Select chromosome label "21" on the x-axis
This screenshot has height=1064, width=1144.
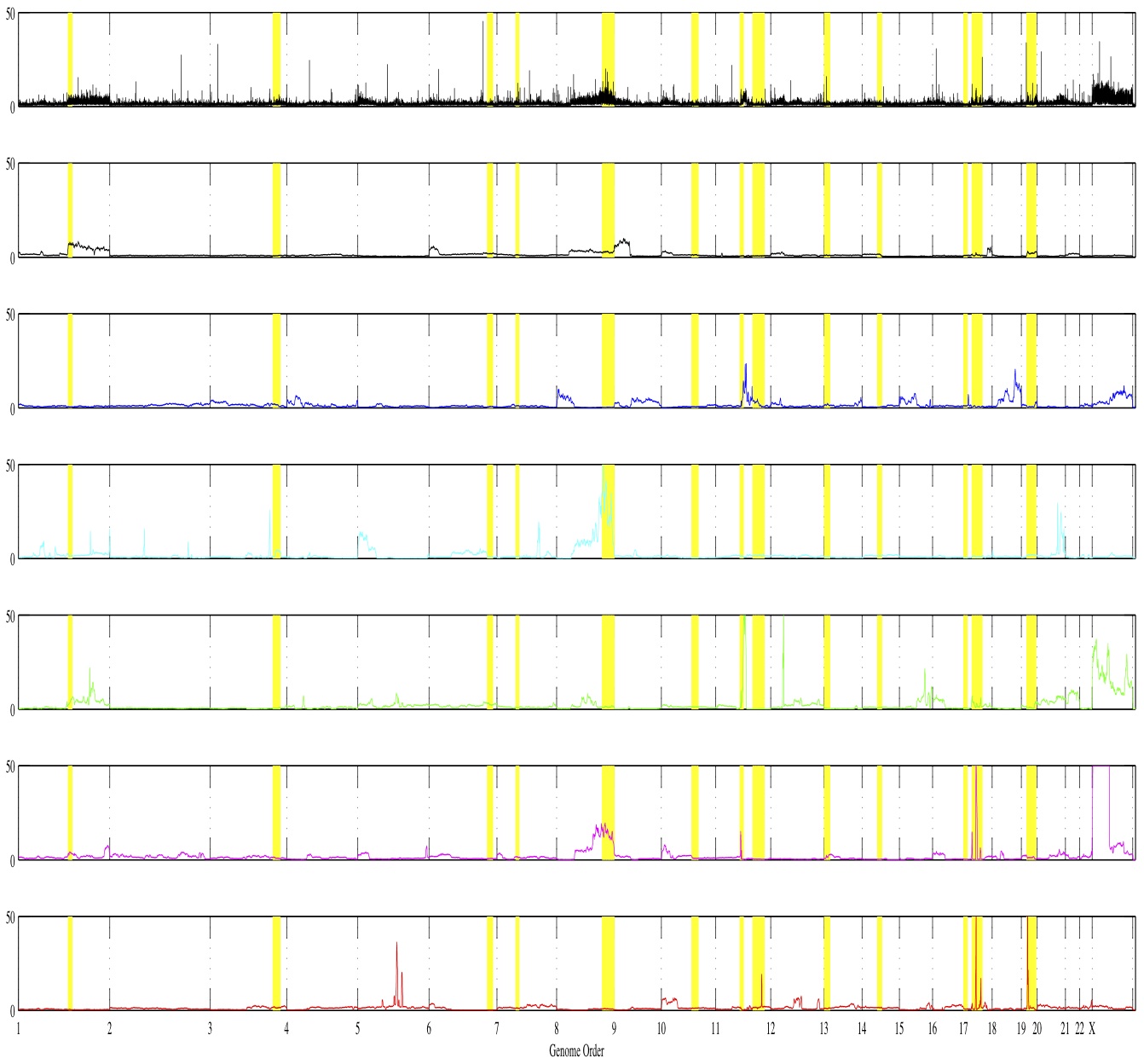tap(1065, 1028)
